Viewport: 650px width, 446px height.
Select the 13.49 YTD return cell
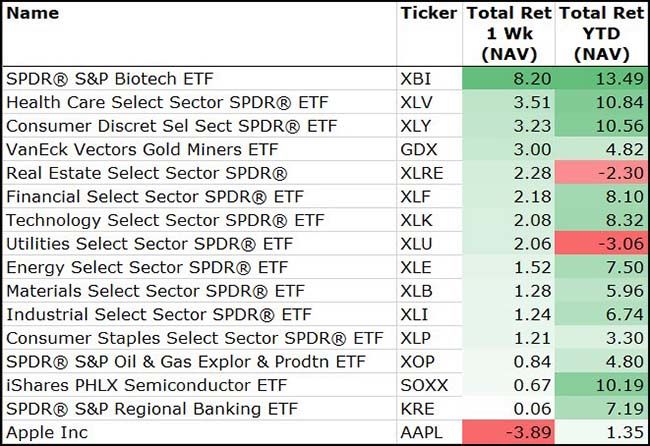coord(600,79)
